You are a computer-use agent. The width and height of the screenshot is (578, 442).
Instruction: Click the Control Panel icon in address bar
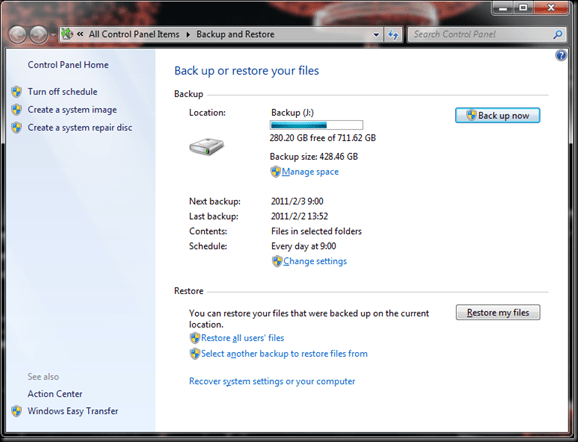(67, 34)
